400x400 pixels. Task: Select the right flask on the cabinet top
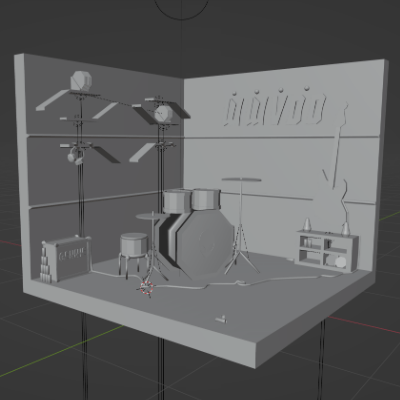[x=346, y=228]
